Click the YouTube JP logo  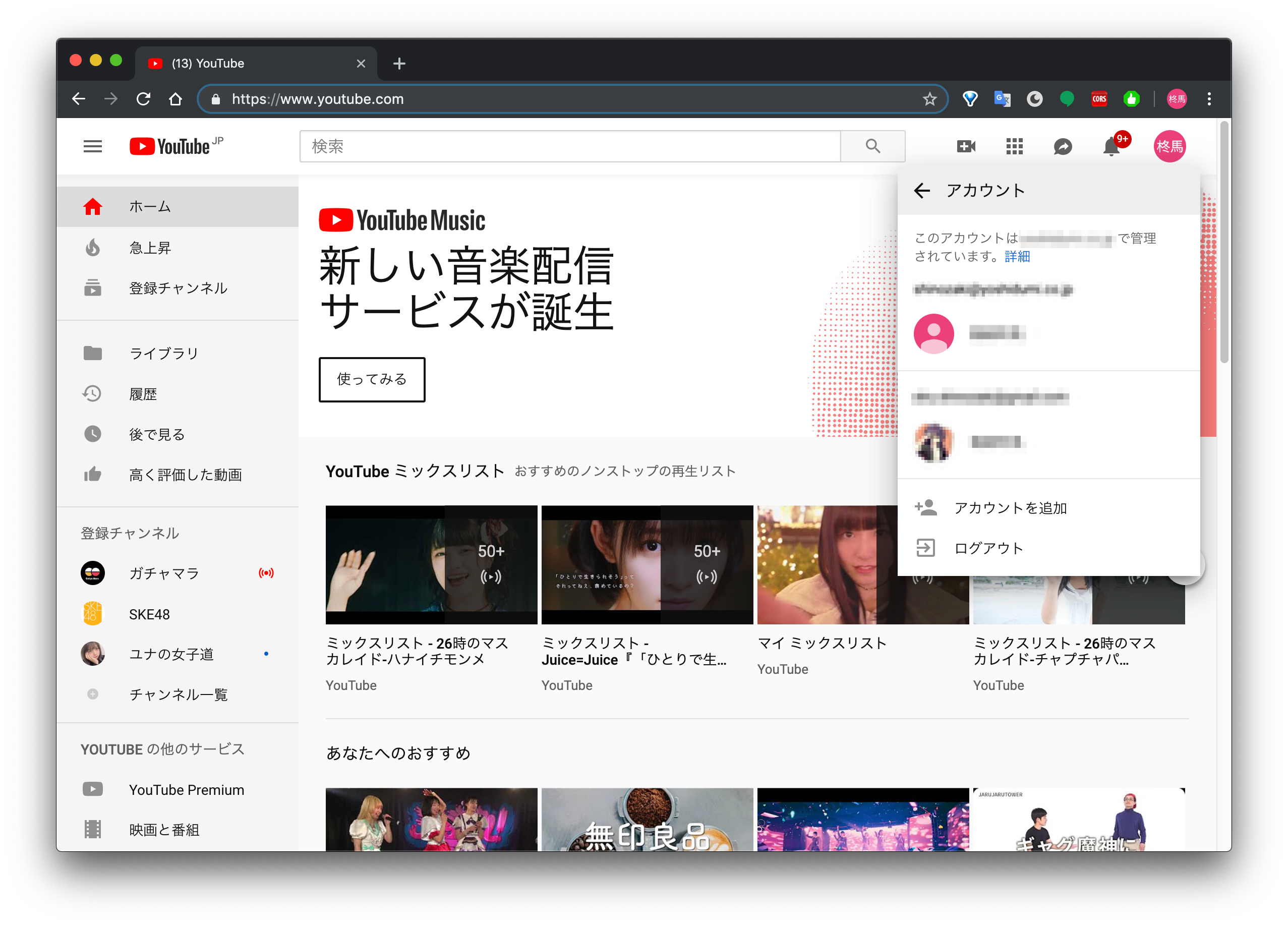[176, 146]
